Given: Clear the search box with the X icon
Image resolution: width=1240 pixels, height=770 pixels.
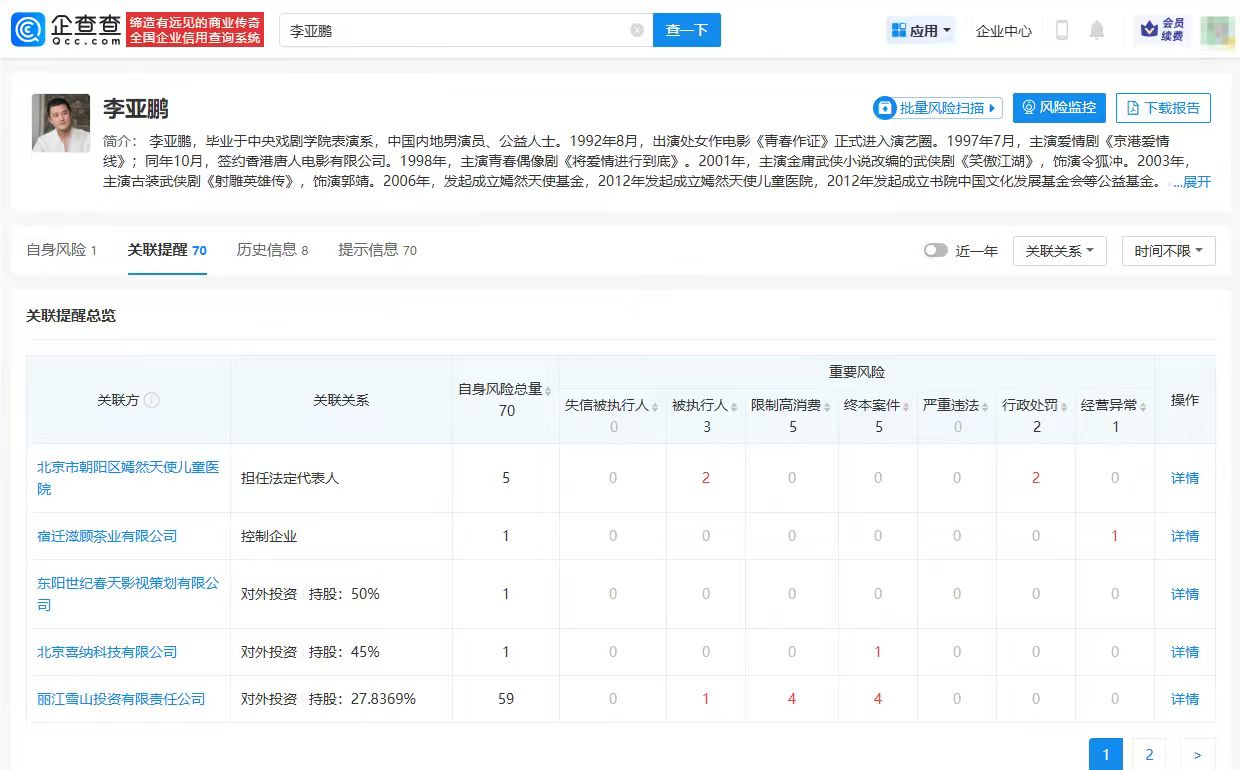Looking at the screenshot, I should [637, 30].
